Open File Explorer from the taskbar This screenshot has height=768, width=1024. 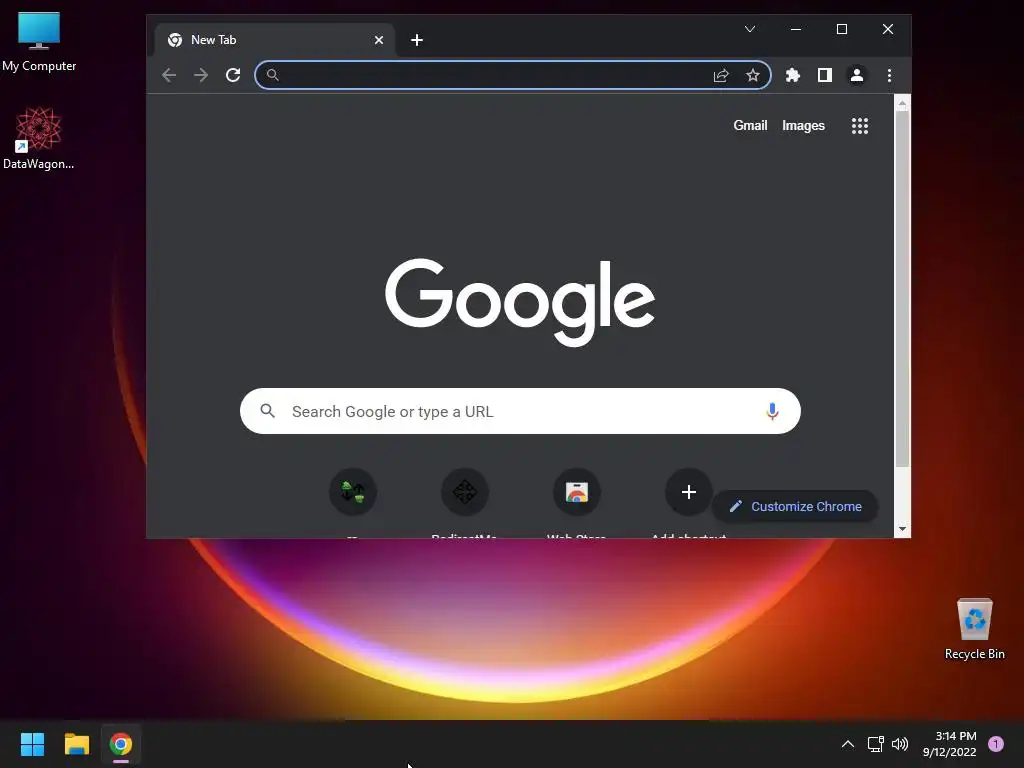76,744
